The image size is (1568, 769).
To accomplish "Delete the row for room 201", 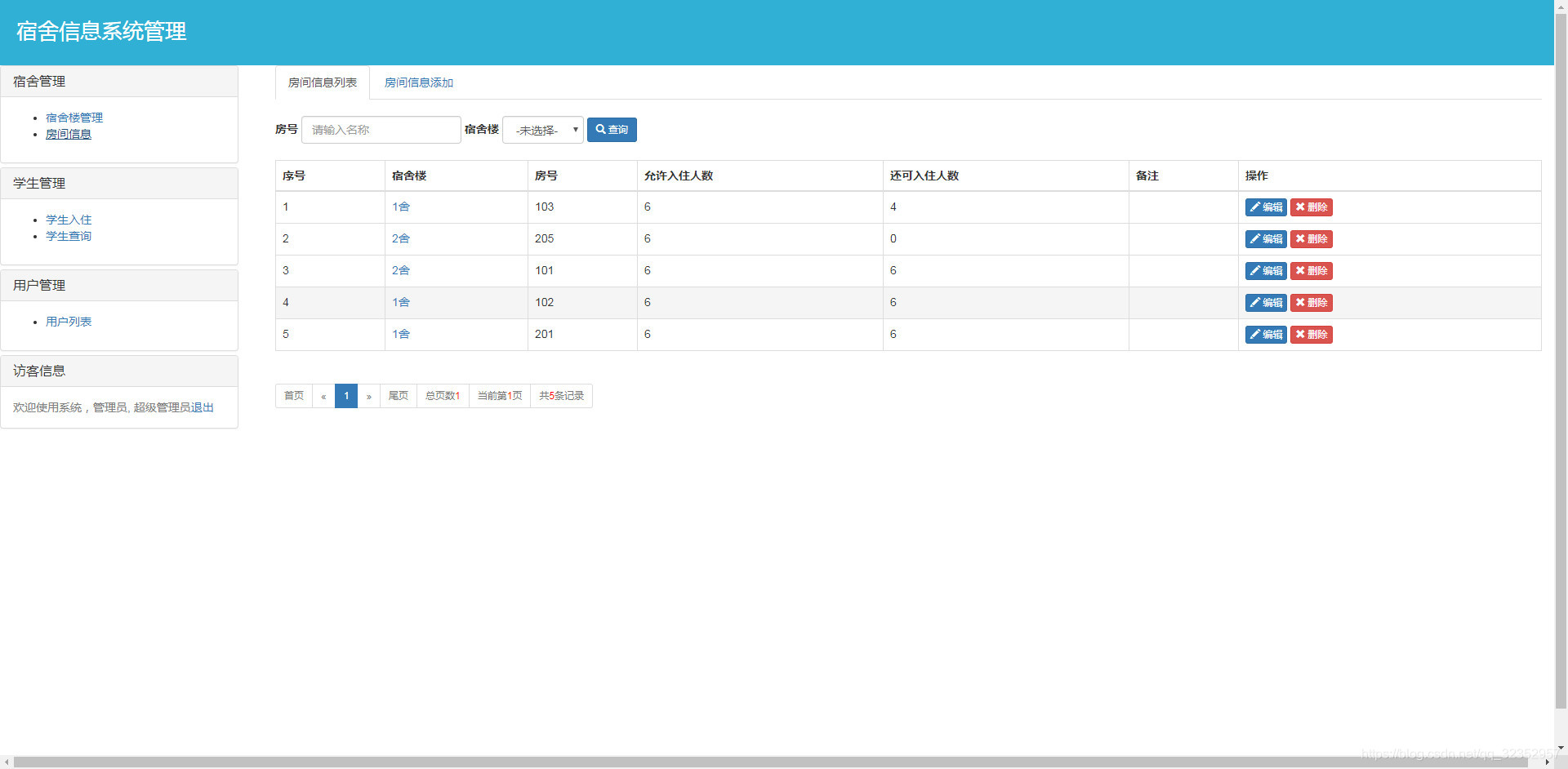I will point(1311,335).
